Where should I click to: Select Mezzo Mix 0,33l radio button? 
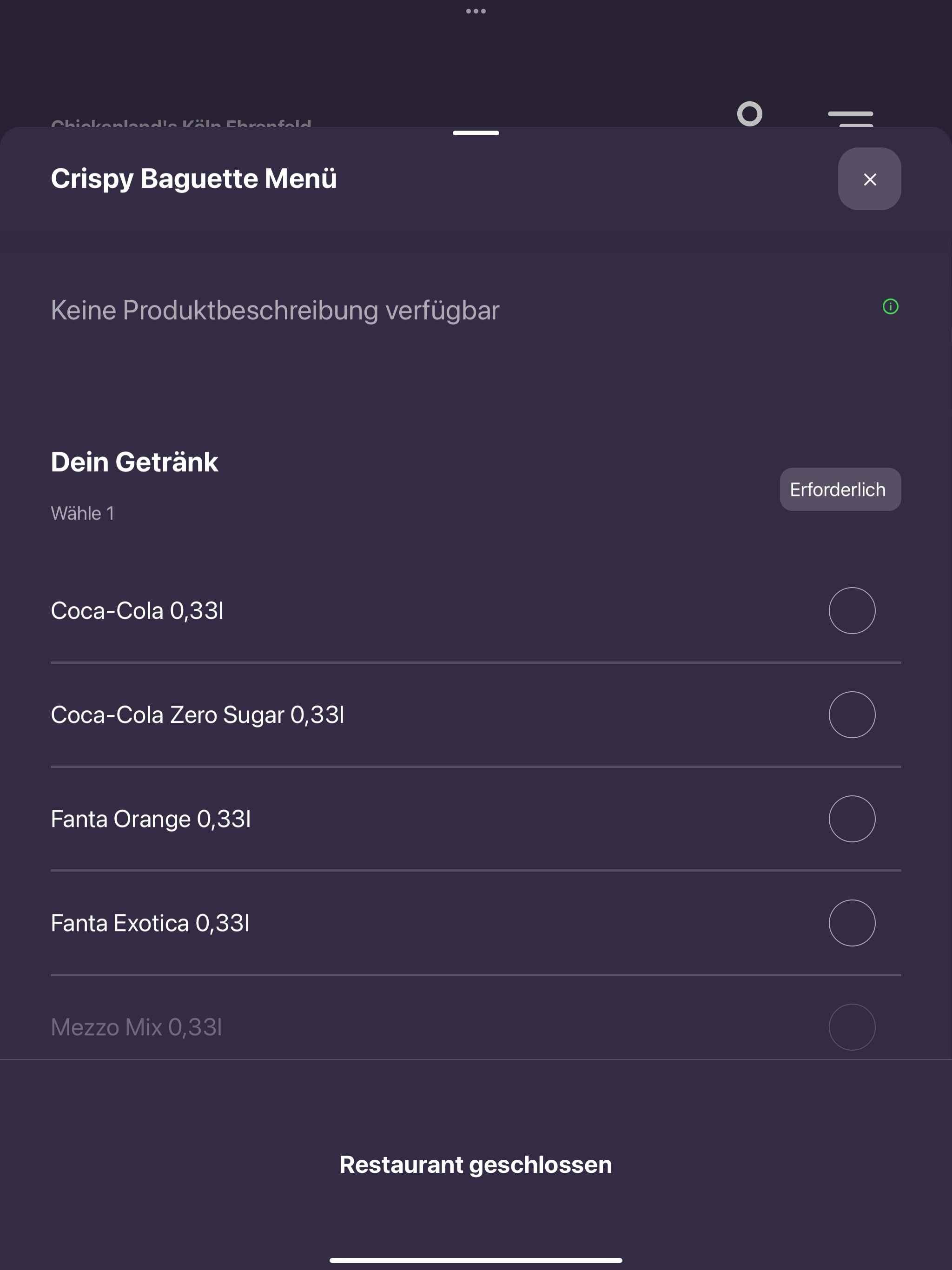pyautogui.click(x=852, y=1026)
